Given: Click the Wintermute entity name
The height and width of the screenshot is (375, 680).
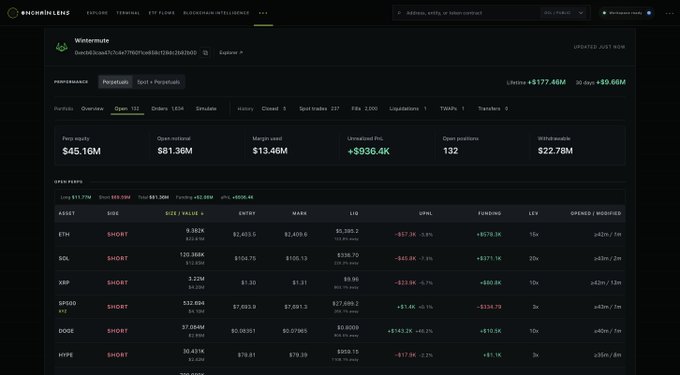Looking at the screenshot, I should (92, 40).
